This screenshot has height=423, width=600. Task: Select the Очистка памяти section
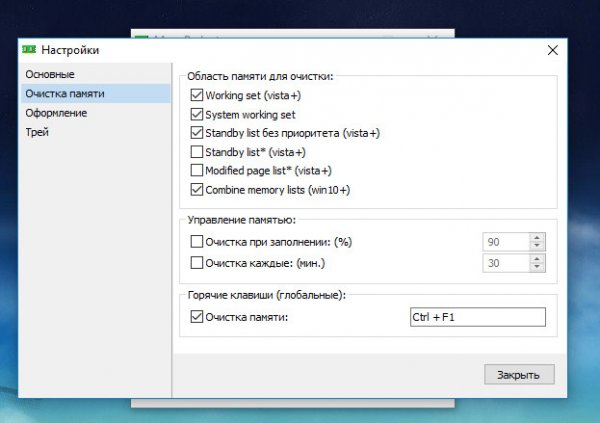96,93
